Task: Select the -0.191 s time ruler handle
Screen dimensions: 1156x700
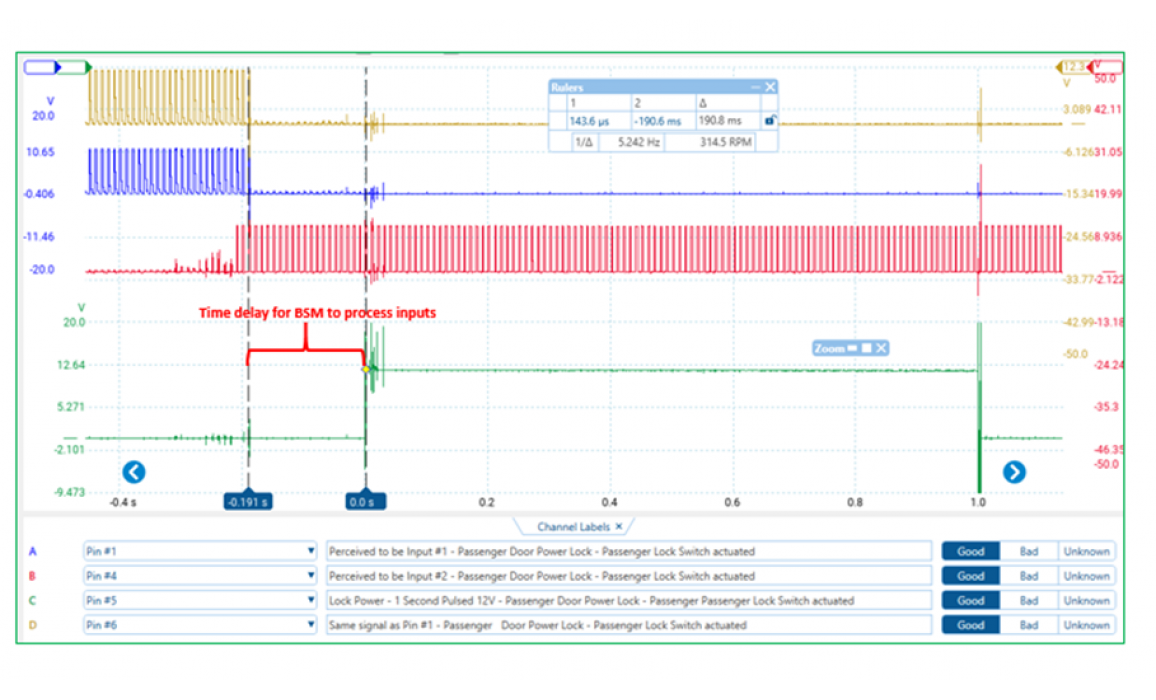Action: [x=247, y=502]
